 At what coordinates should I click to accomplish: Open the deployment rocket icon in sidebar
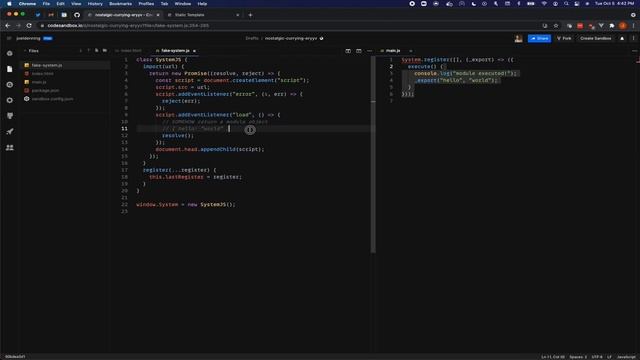(9, 131)
